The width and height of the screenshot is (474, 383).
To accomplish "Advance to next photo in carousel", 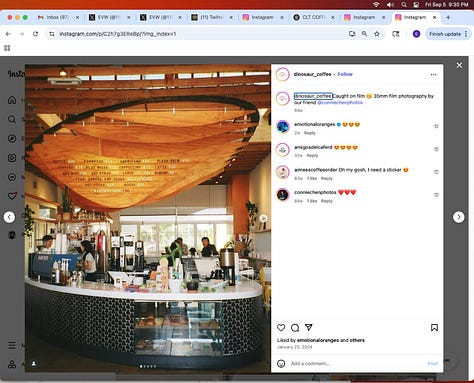I will pyautogui.click(x=263, y=218).
